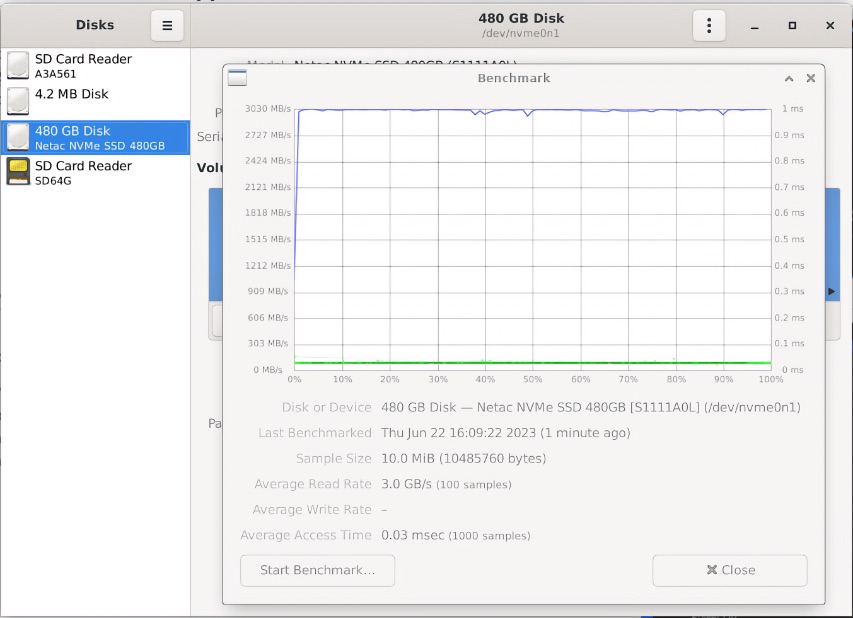Viewport: 853px width, 618px height.
Task: Minimize the Disks window
Action: tap(754, 26)
